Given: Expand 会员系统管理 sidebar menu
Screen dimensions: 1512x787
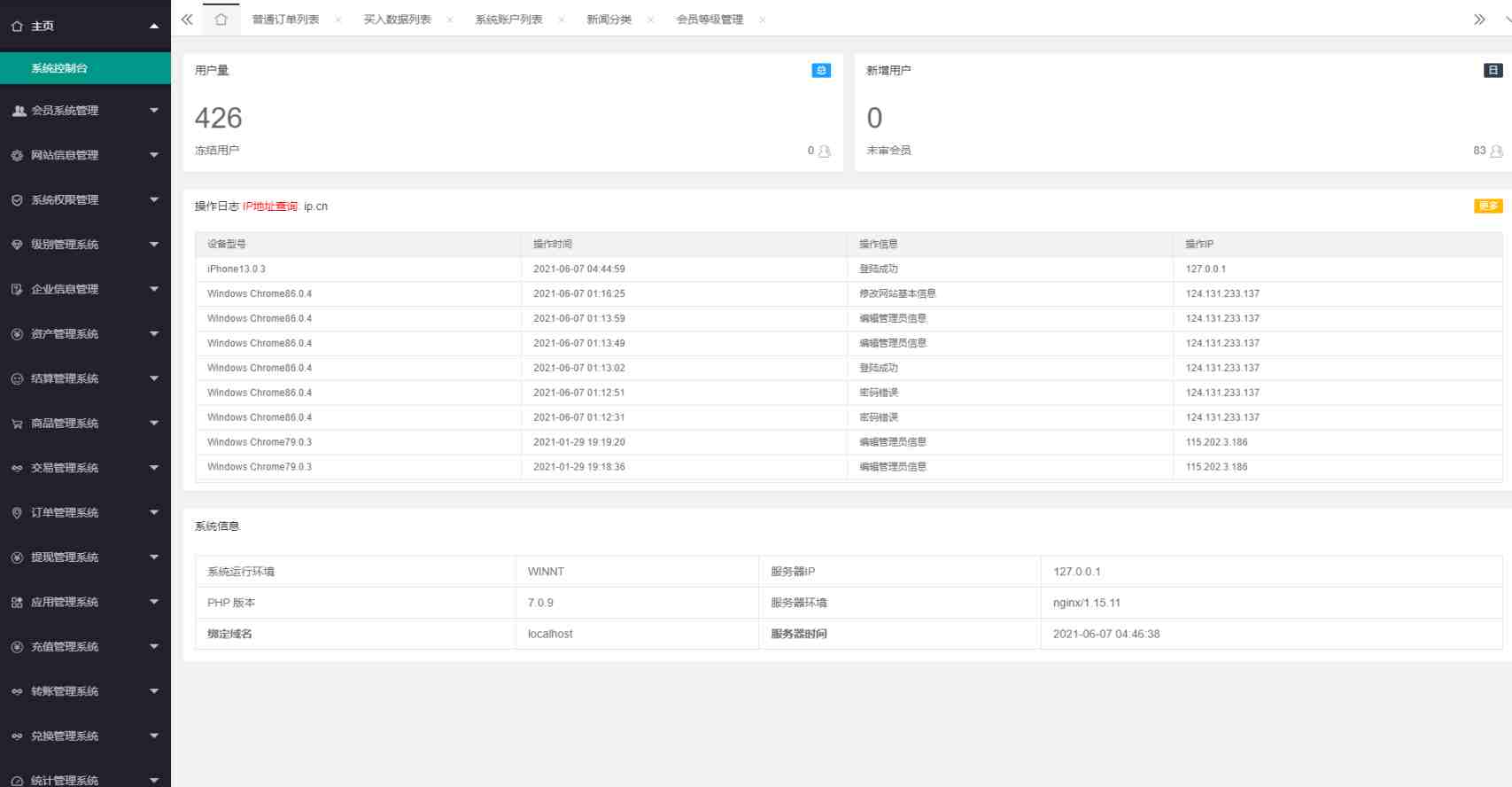Looking at the screenshot, I should point(85,111).
